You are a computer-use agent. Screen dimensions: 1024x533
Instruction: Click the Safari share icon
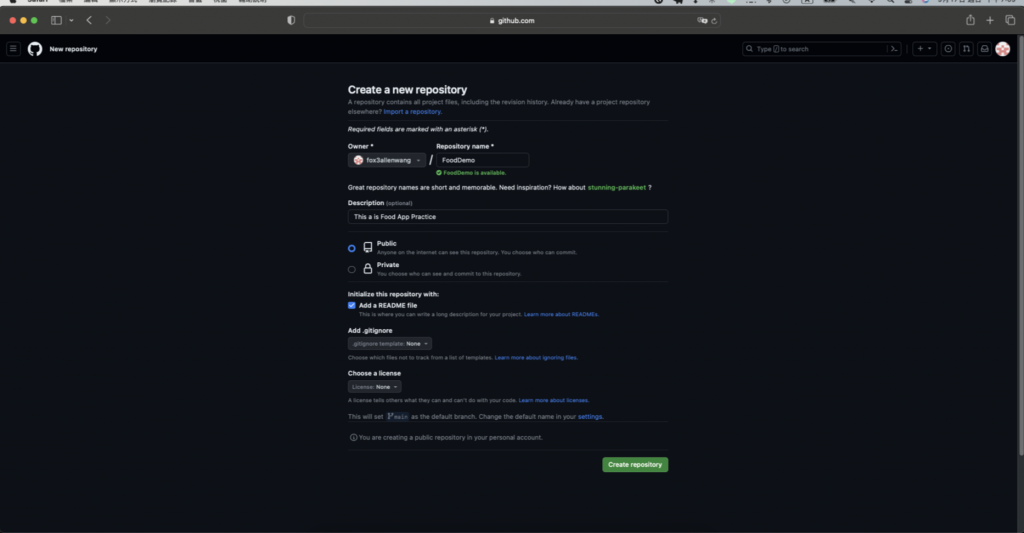click(970, 20)
